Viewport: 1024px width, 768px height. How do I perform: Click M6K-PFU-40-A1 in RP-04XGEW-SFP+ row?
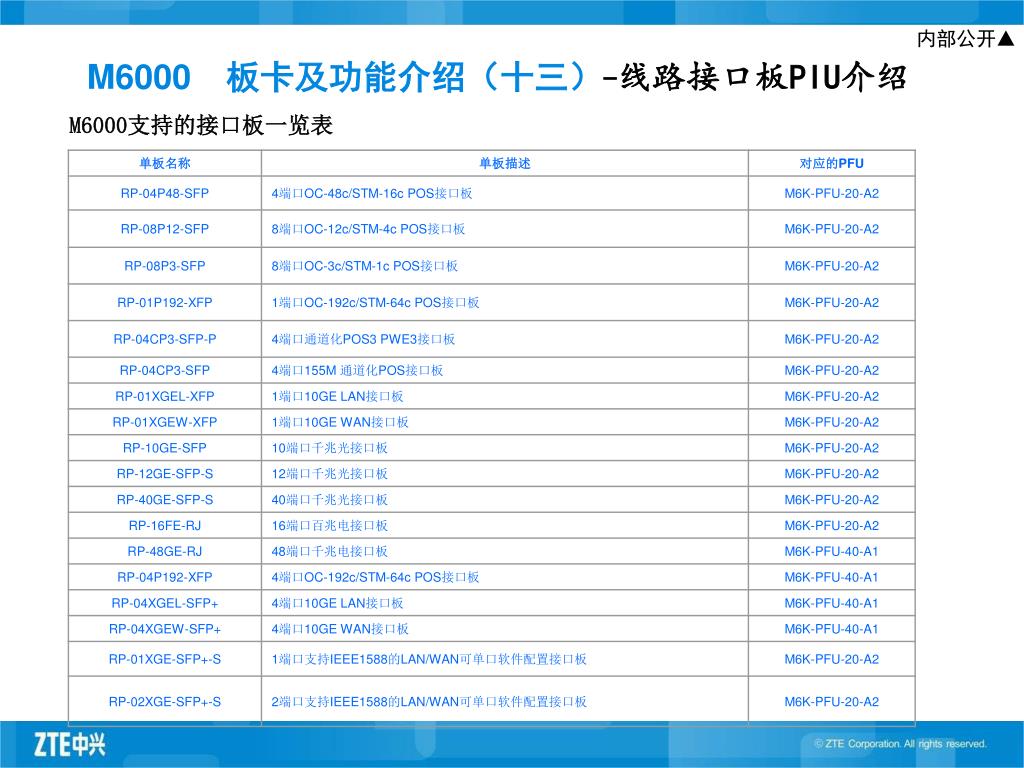click(831, 629)
